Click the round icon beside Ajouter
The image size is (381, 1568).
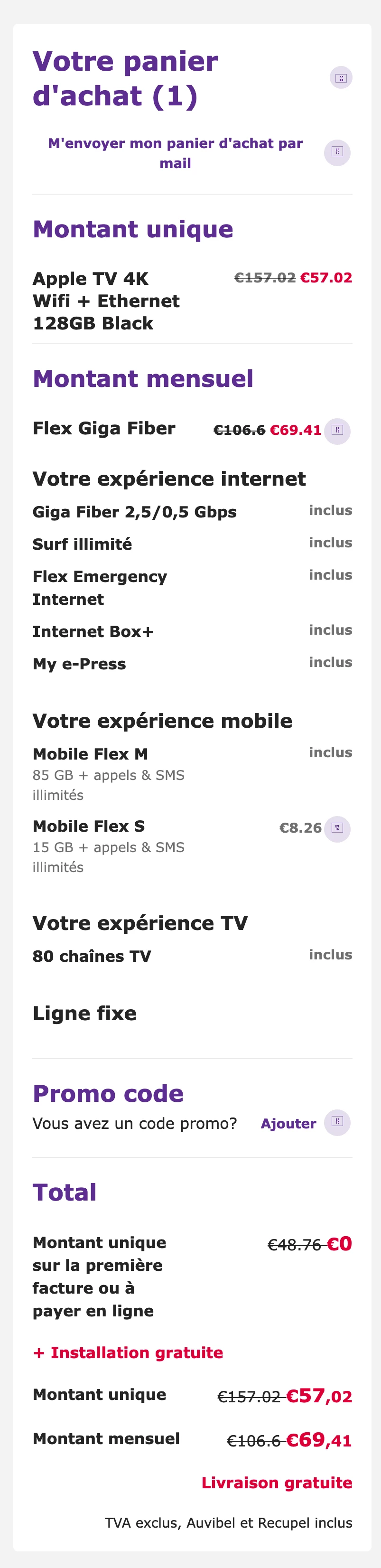click(337, 1122)
